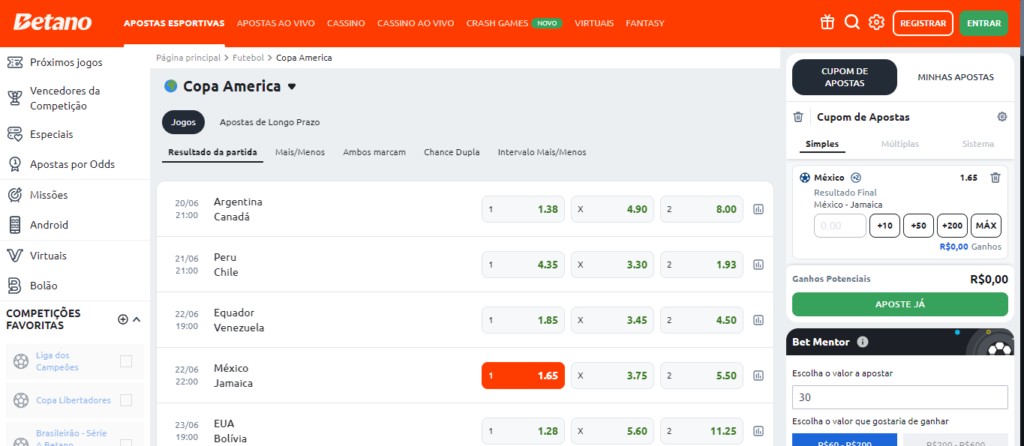
Task: Click the +2 badge next to México
Action: point(856,178)
